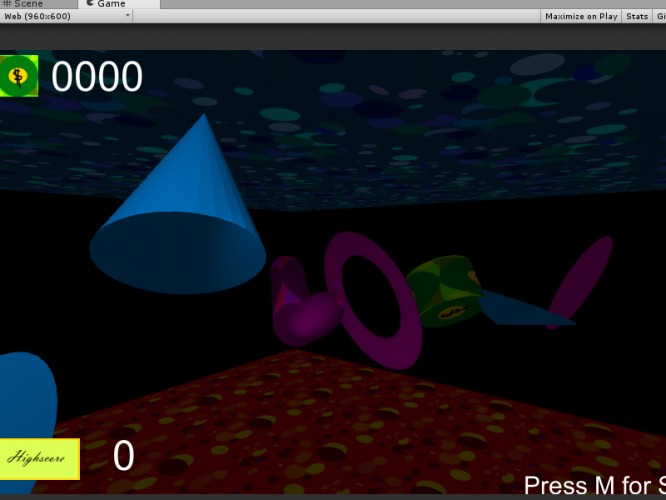
Task: Click the highscore value 0
Action: (124, 455)
